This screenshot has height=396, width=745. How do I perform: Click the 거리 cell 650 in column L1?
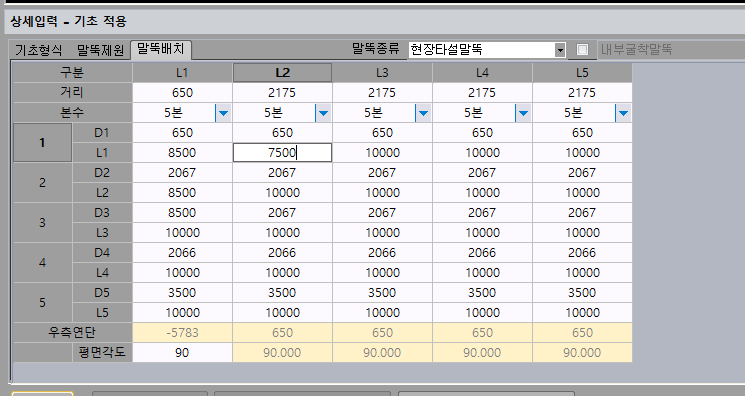click(182, 93)
